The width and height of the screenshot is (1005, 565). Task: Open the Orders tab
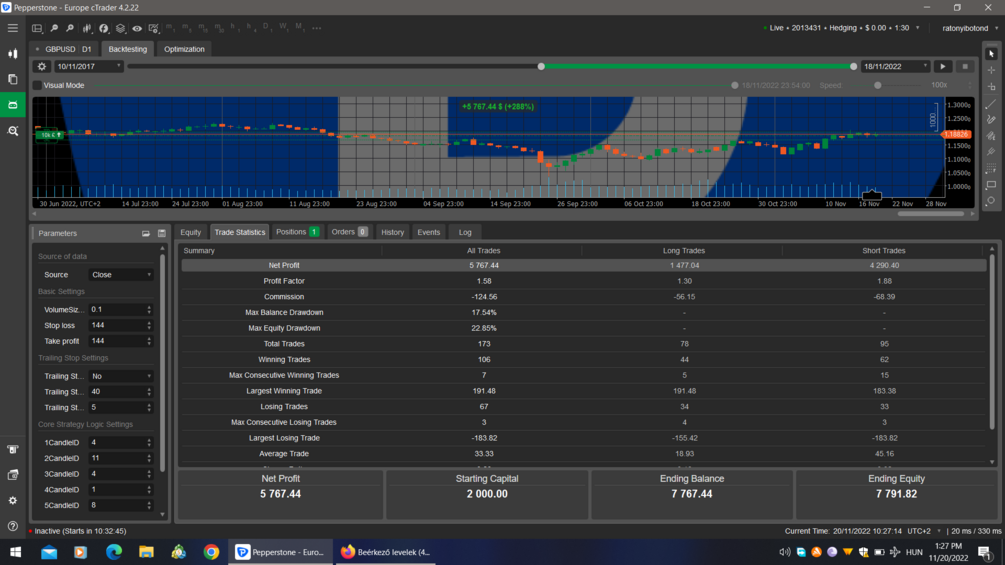coord(349,233)
